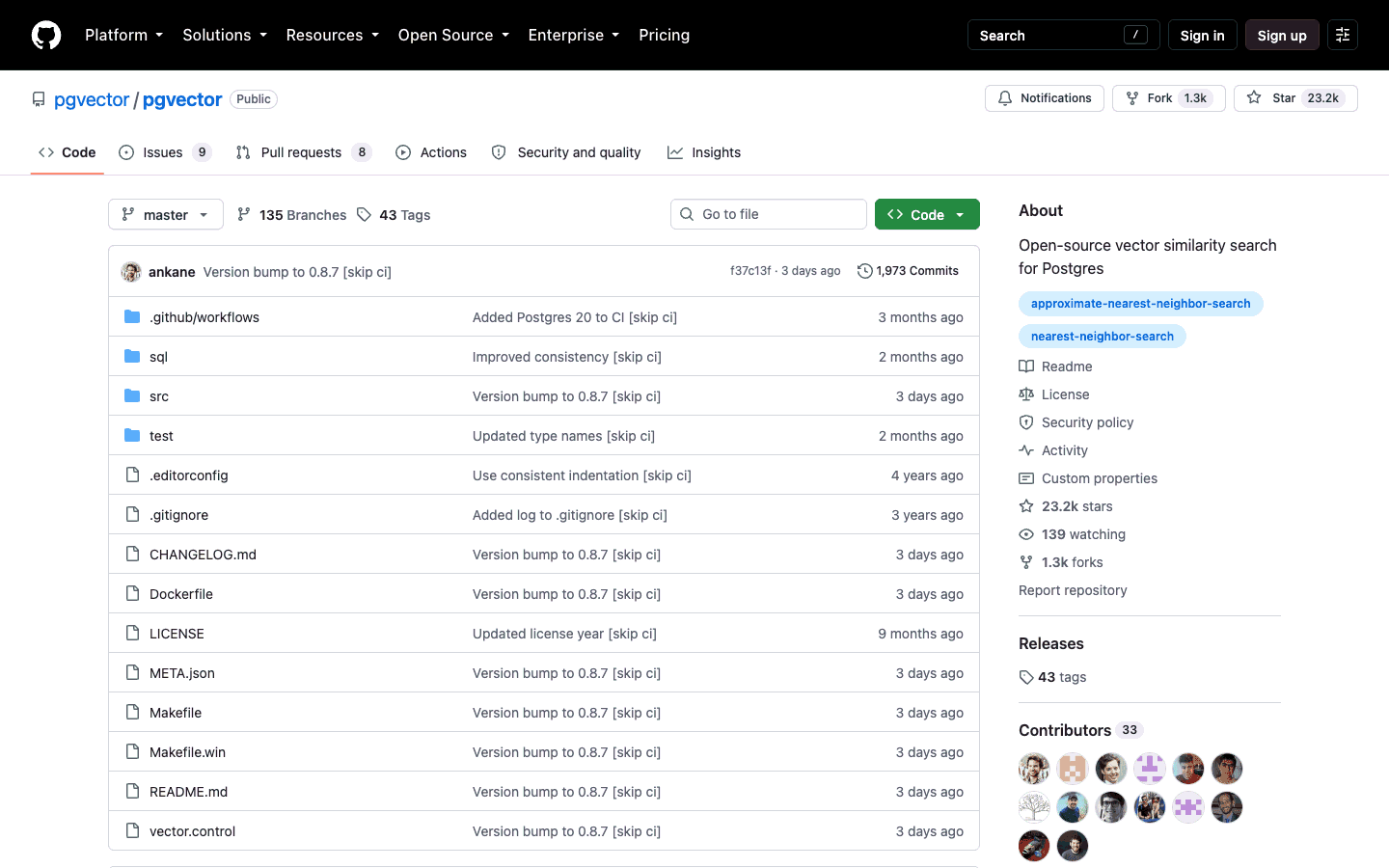Open the pgvector owner link

click(x=92, y=99)
